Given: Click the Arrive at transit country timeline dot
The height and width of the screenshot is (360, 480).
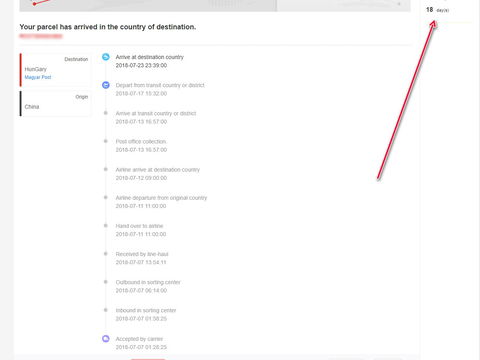Looking at the screenshot, I should pyautogui.click(x=106, y=113).
